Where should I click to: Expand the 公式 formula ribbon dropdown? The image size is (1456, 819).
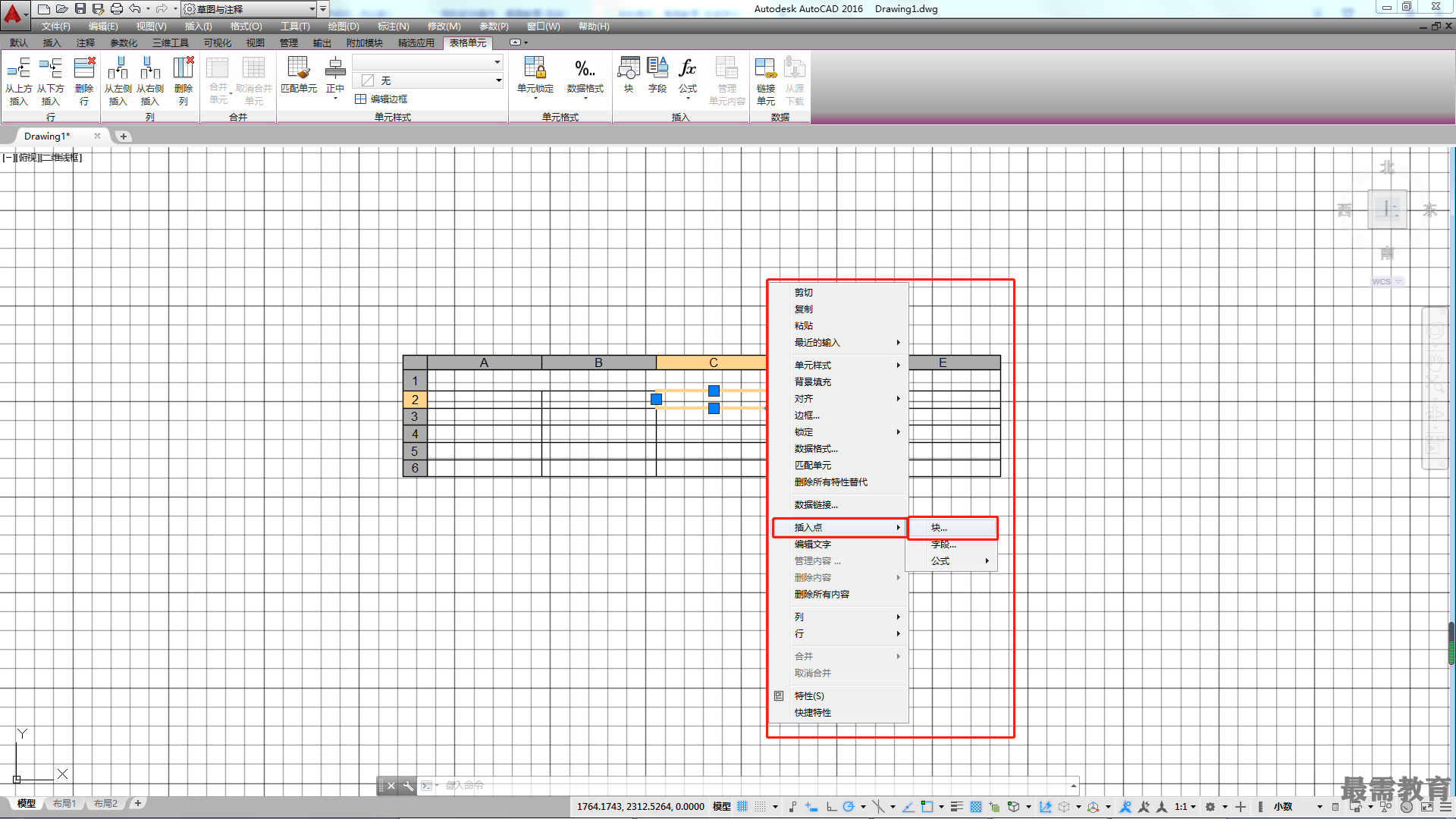(688, 98)
